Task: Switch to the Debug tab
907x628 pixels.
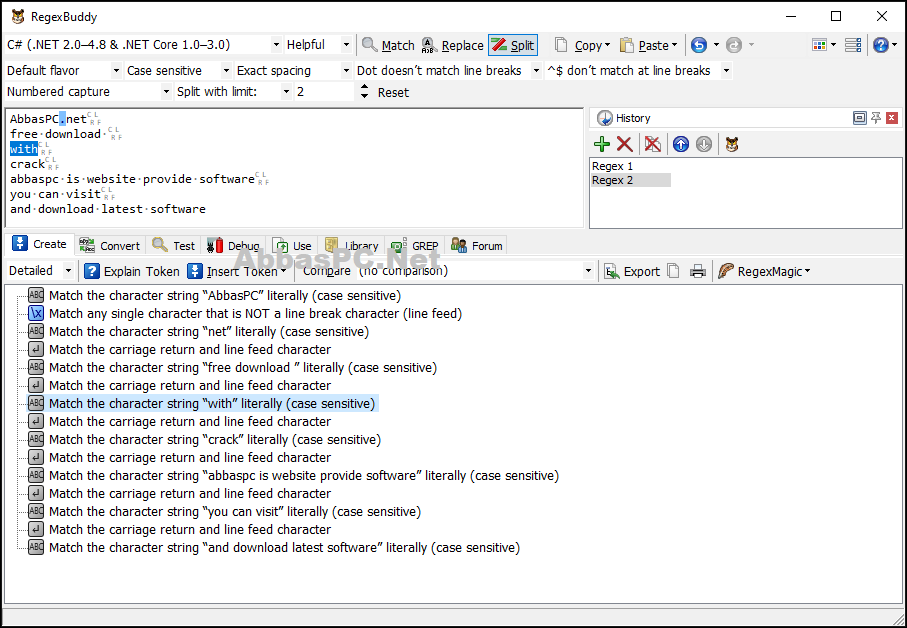Action: pyautogui.click(x=233, y=246)
